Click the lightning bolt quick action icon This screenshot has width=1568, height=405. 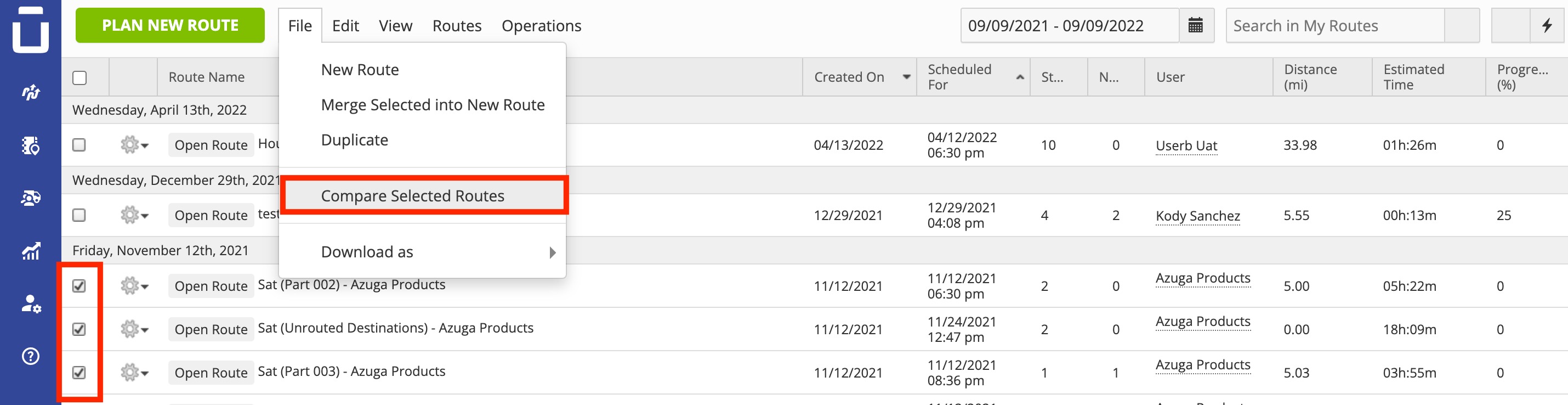point(1547,26)
